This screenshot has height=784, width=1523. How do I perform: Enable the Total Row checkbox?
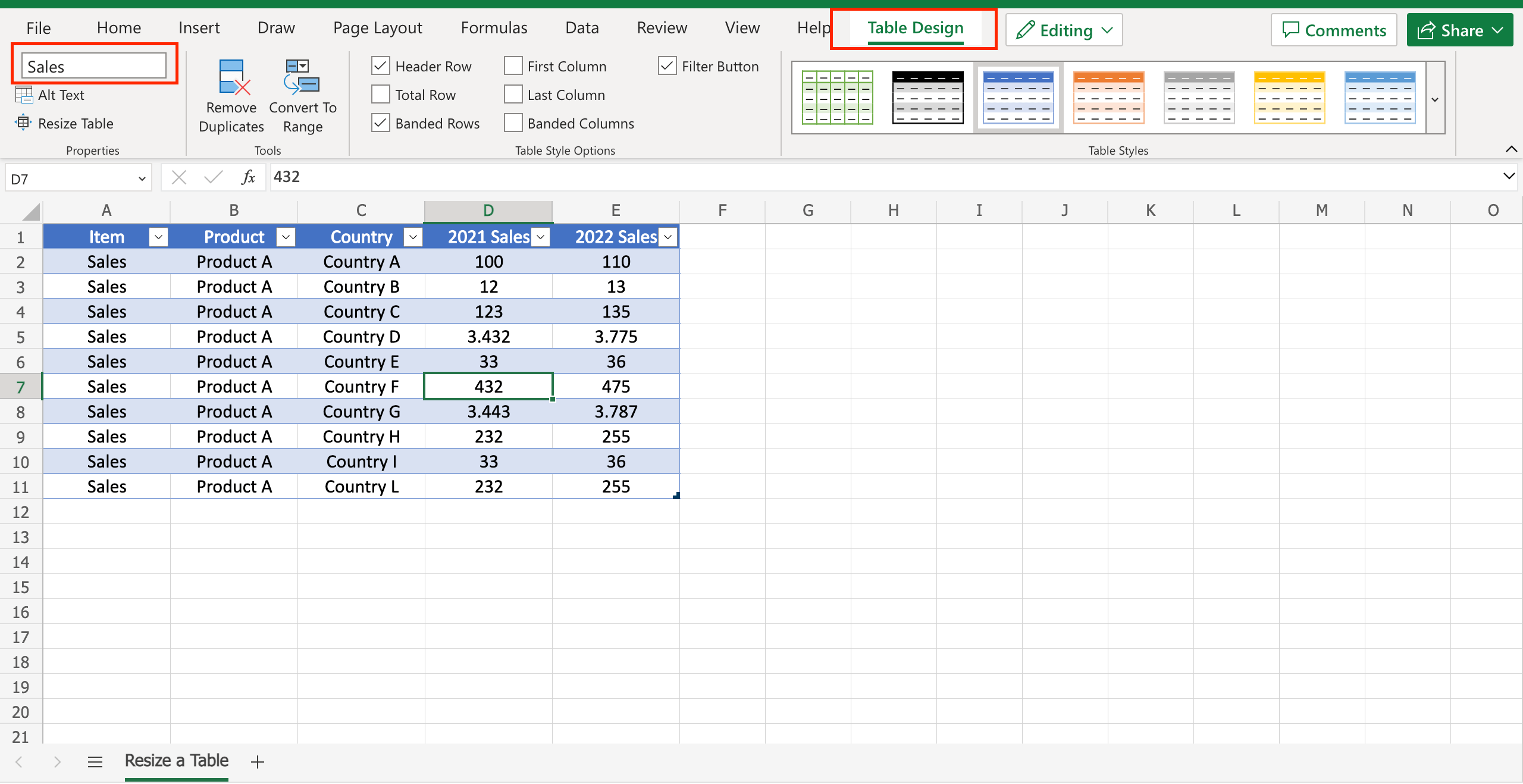(x=380, y=94)
